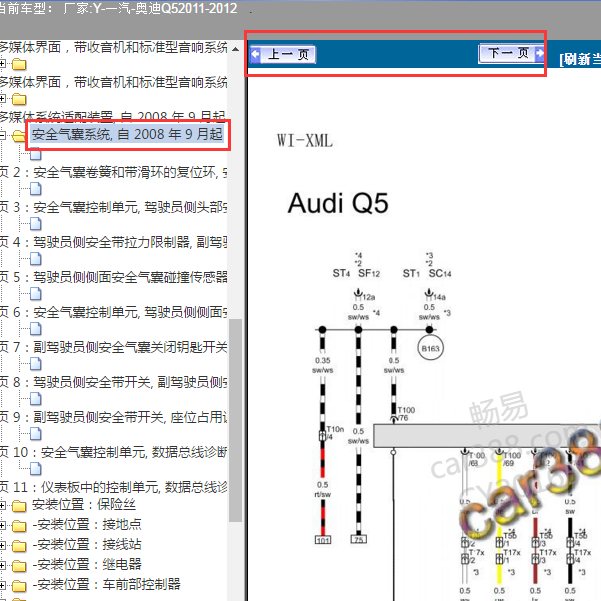The image size is (601, 601).
Task: Click folder icon of 安装位置：保险丝
Action: pos(19,506)
